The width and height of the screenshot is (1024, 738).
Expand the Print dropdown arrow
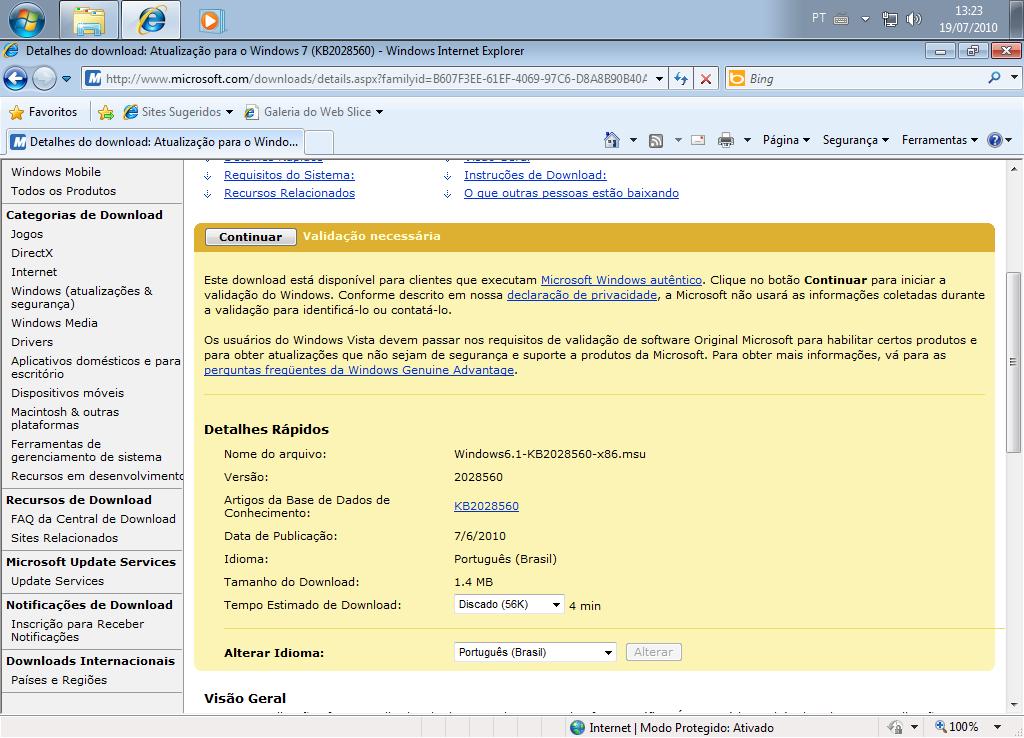tap(747, 140)
